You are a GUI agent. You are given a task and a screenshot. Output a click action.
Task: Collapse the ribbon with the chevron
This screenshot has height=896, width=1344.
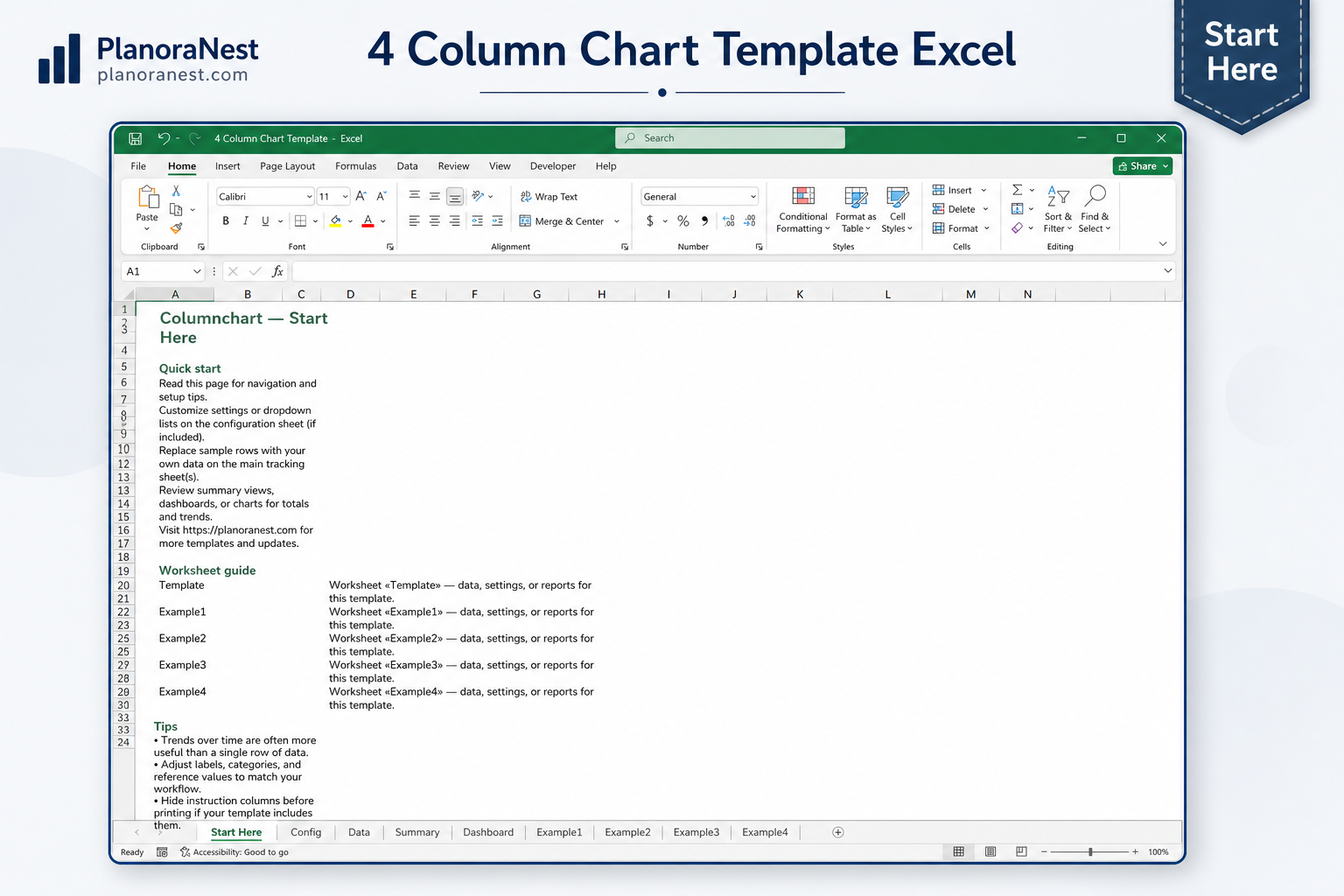click(x=1163, y=244)
